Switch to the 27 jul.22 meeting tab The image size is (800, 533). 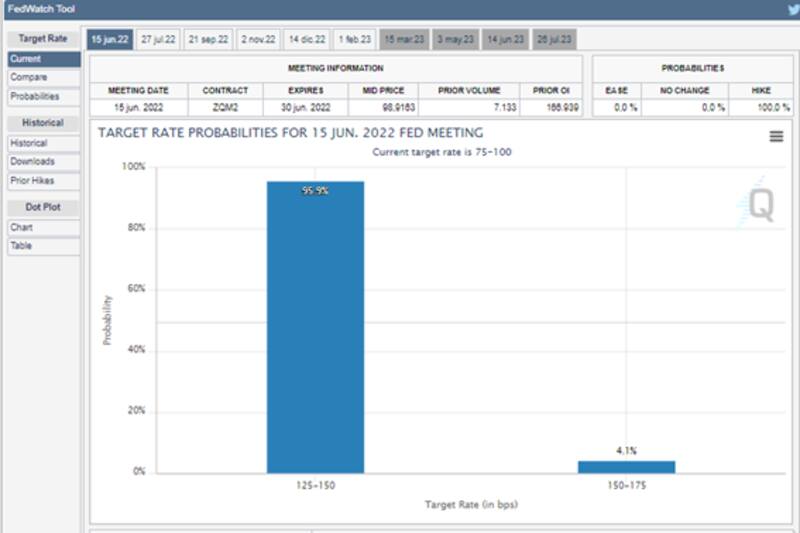(158, 39)
